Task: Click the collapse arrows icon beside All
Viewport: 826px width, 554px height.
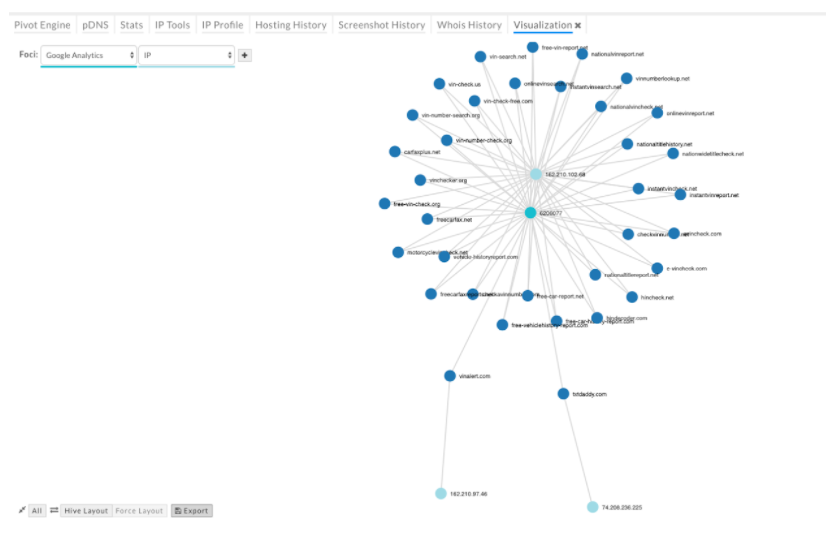Action: pyautogui.click(x=22, y=510)
